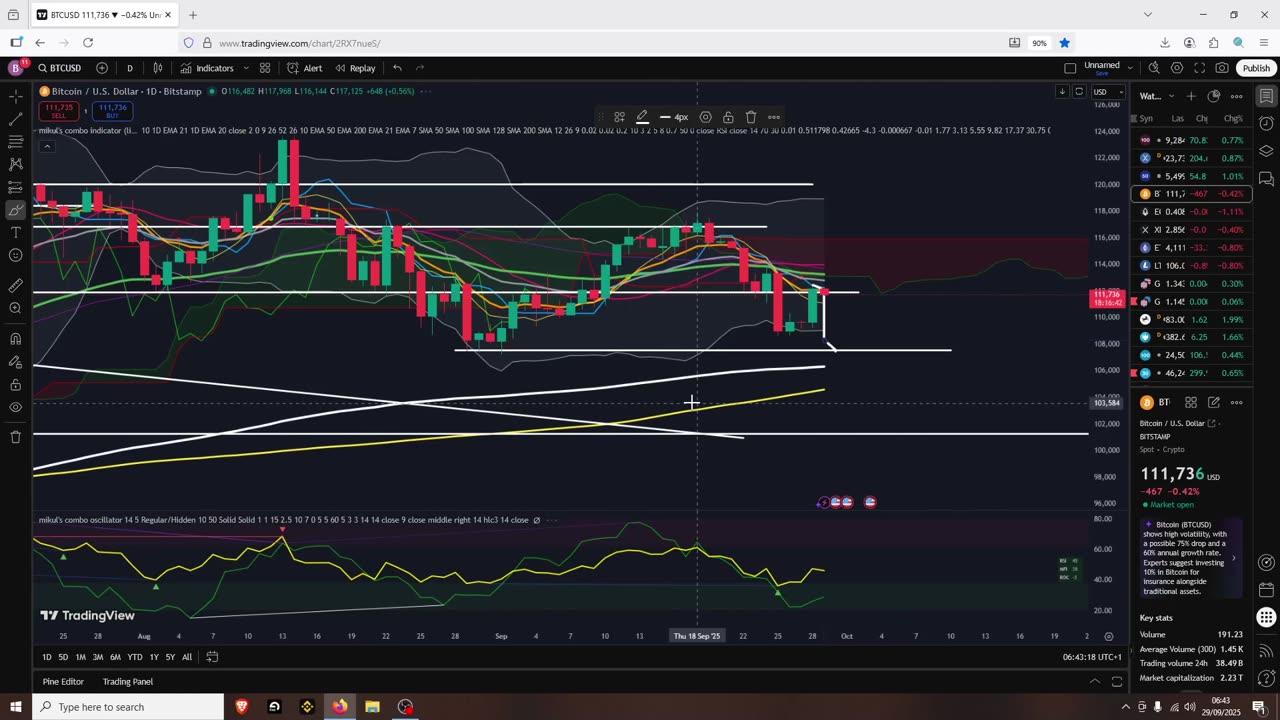Select the crosshair cursor tool

pyautogui.click(x=15, y=96)
